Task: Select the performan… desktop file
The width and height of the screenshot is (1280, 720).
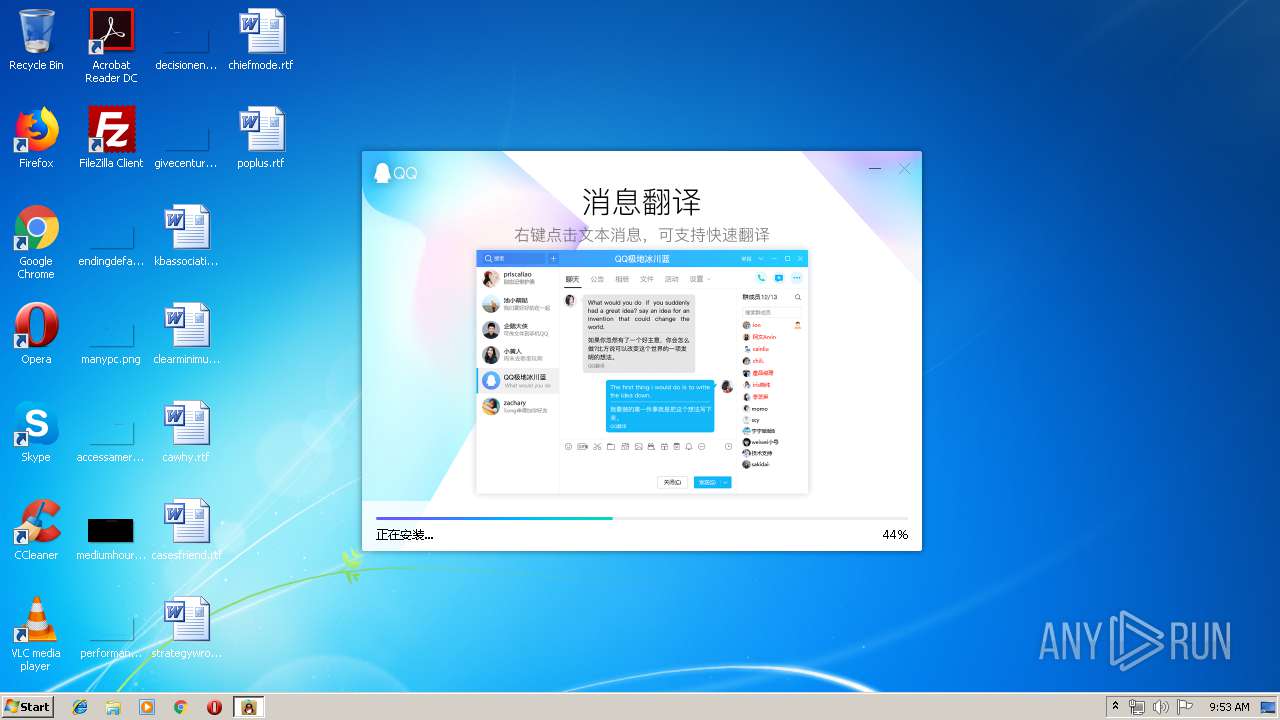Action: coord(111,628)
